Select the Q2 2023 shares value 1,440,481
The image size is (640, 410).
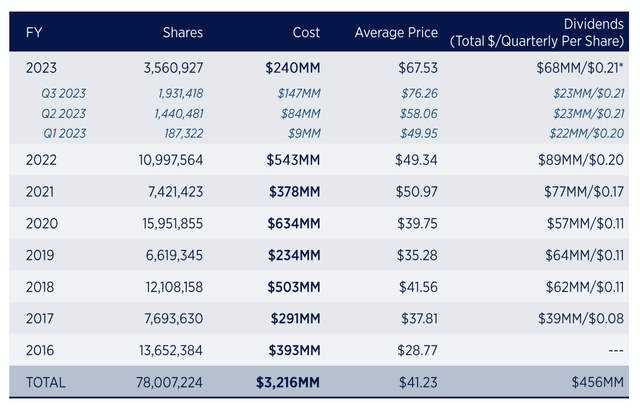pyautogui.click(x=179, y=113)
